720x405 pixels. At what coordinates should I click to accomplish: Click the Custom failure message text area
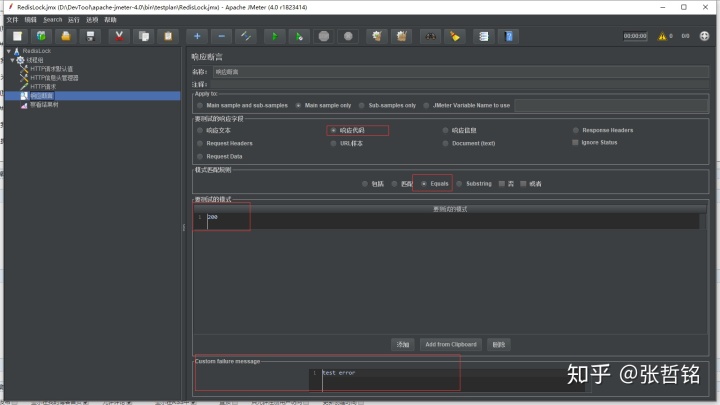pos(449,380)
